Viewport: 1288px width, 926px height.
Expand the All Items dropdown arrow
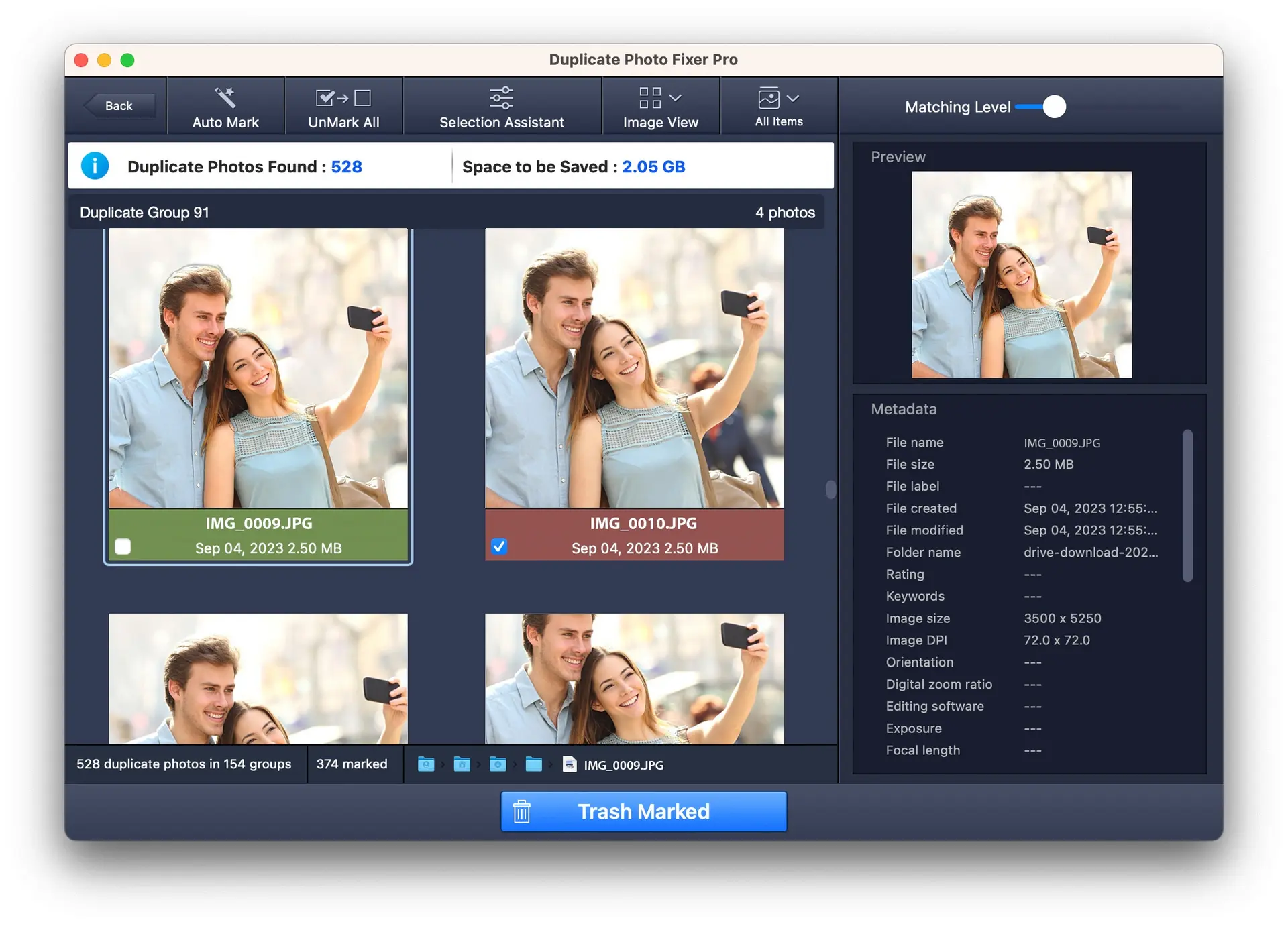793,98
